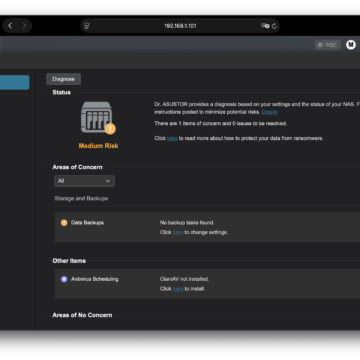The width and height of the screenshot is (360, 360).
Task: Click the orange Data Backups warning icon
Action: (x=64, y=223)
